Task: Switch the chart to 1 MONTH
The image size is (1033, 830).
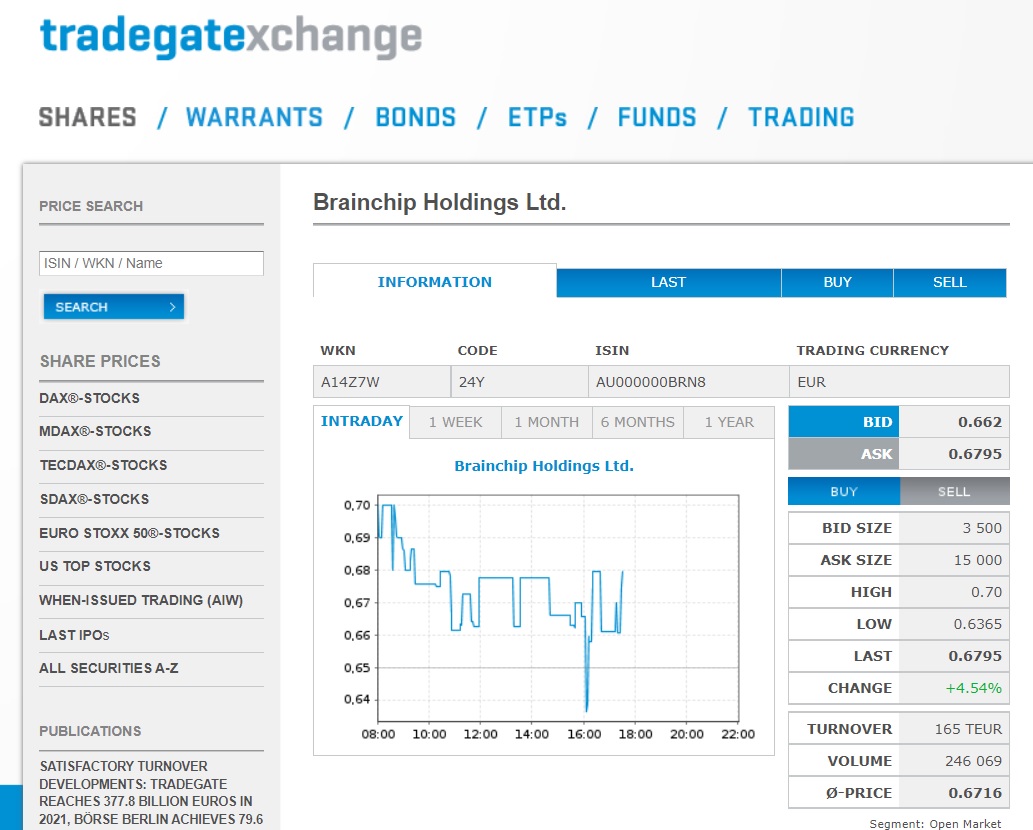Action: tap(546, 422)
